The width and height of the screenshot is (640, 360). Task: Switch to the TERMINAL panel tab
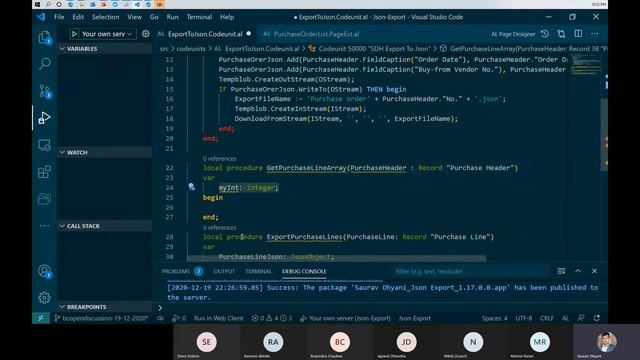(258, 271)
